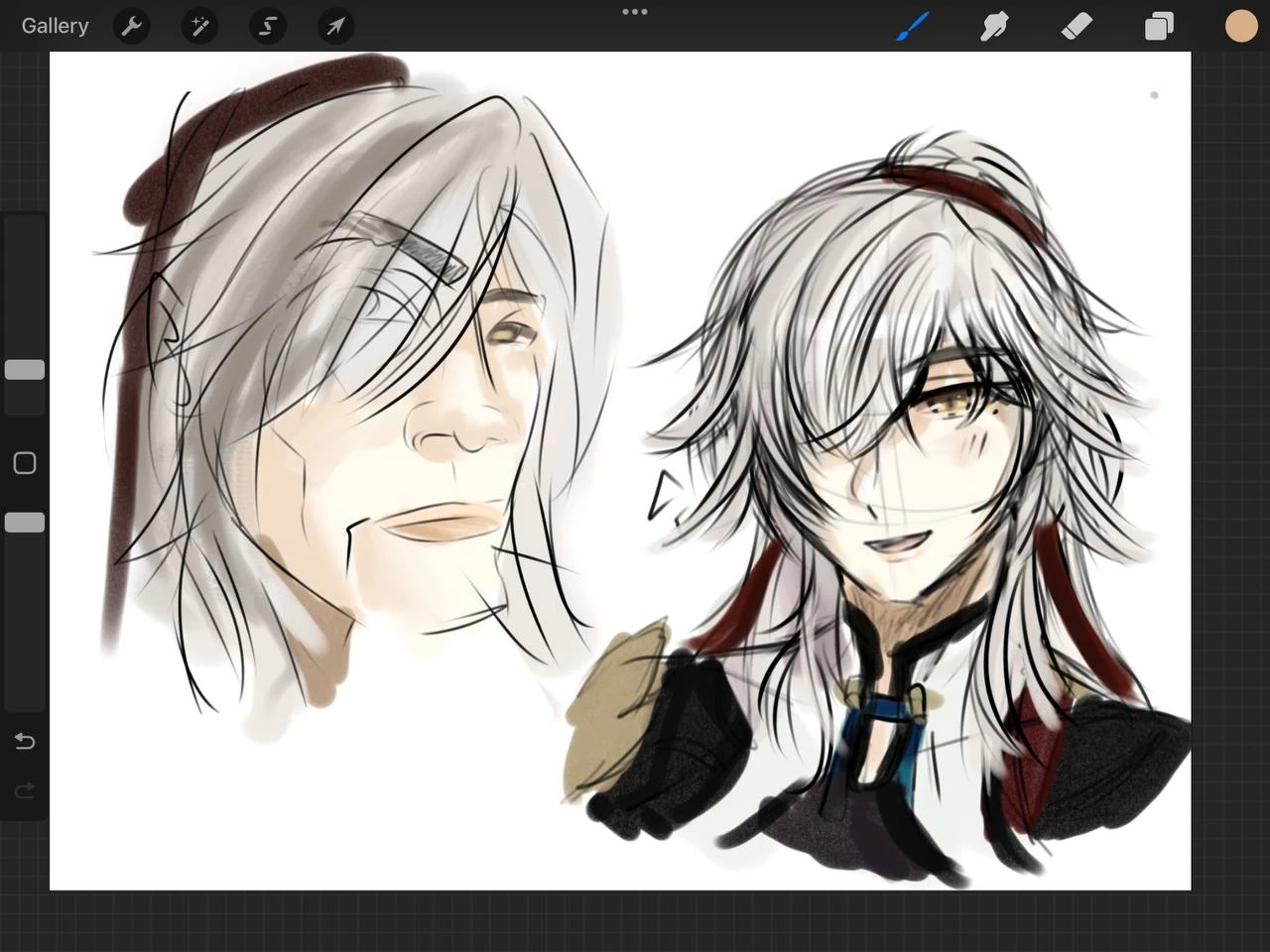Select the Transform arrow tool
1270x952 pixels.
coord(334,26)
